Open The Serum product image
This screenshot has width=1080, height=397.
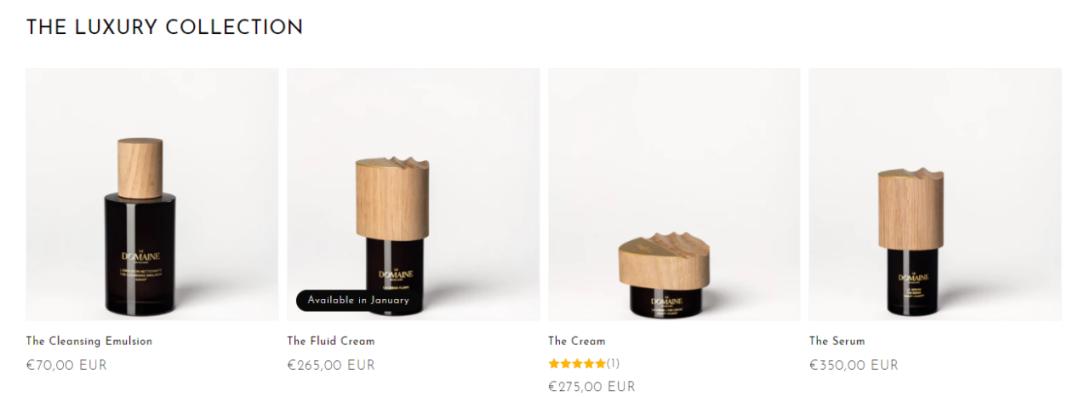(x=935, y=194)
